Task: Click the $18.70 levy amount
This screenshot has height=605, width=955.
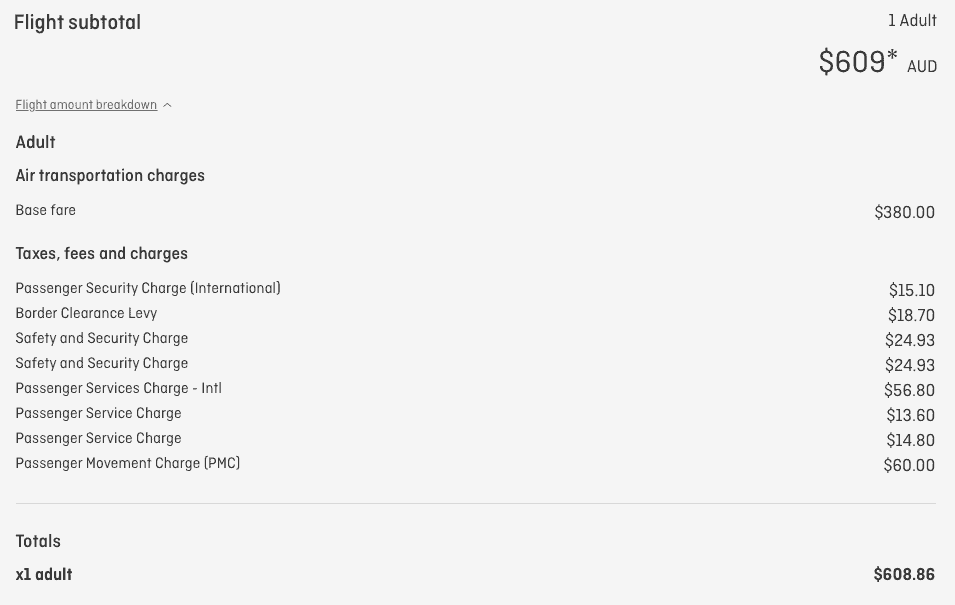Action: tap(911, 315)
